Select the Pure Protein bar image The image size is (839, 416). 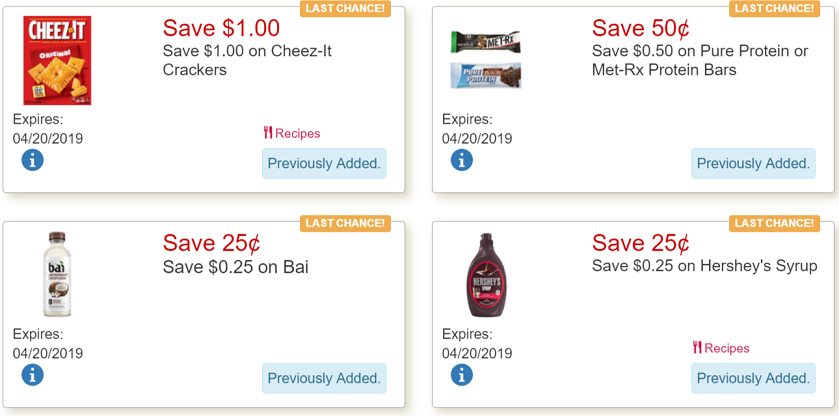pyautogui.click(x=485, y=76)
